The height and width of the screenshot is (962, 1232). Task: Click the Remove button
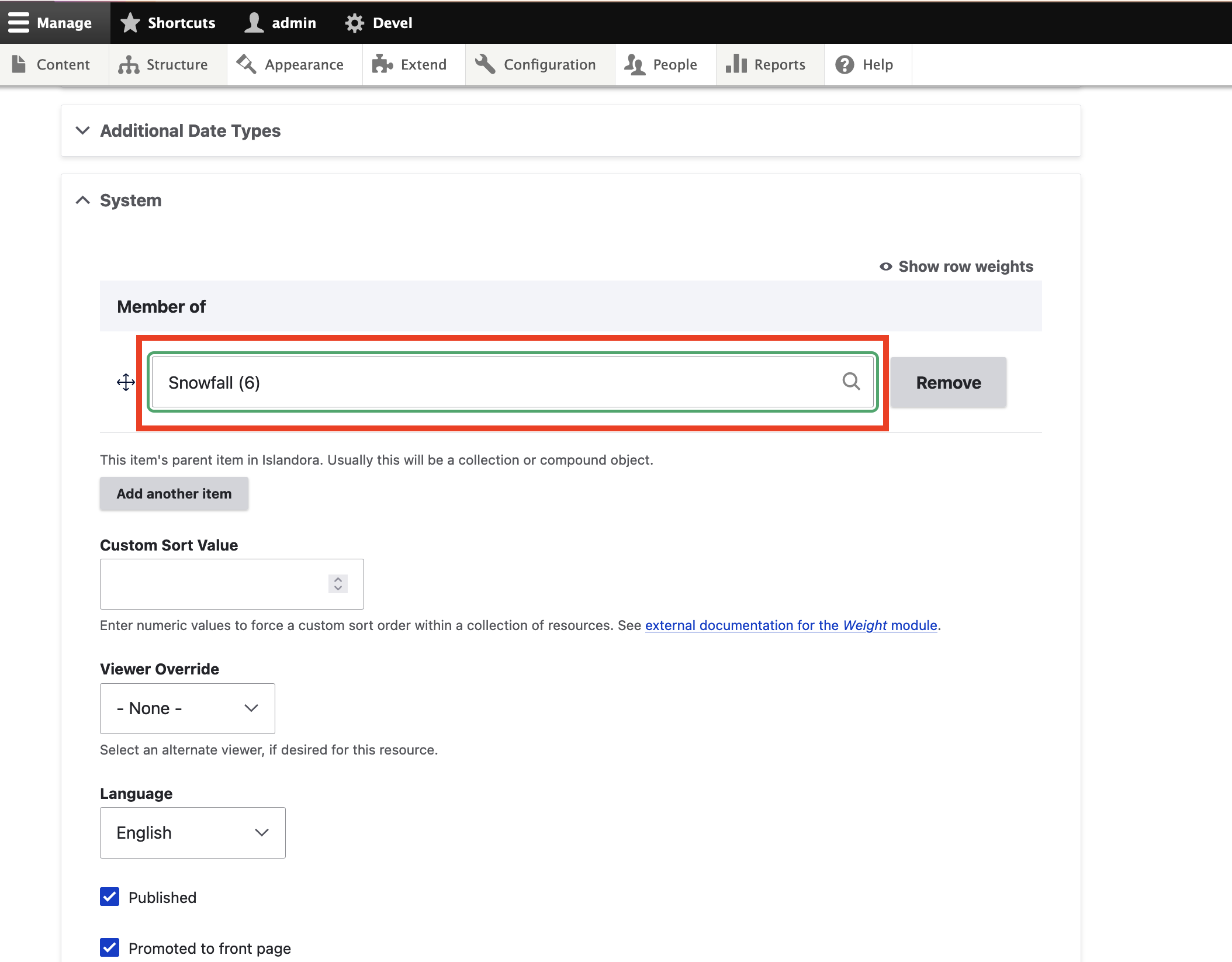948,382
